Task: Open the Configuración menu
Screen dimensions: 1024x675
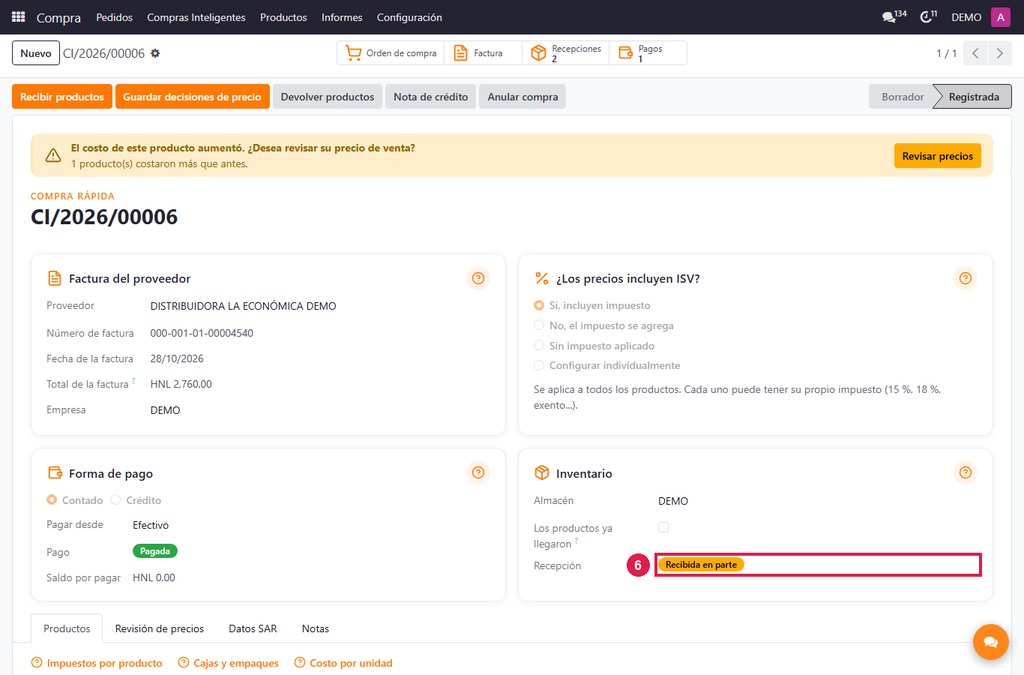Action: click(409, 18)
